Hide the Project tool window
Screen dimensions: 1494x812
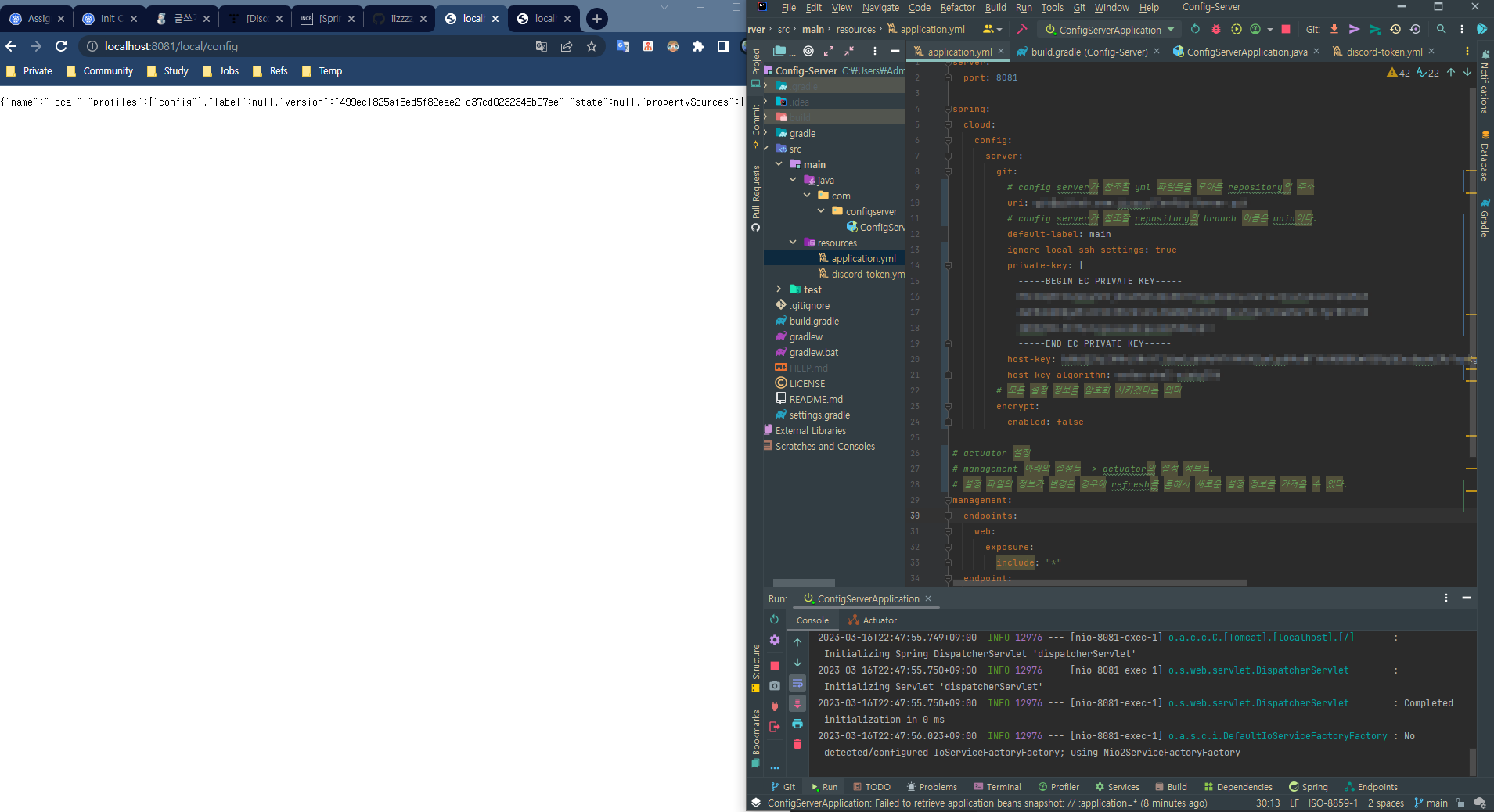[x=895, y=51]
